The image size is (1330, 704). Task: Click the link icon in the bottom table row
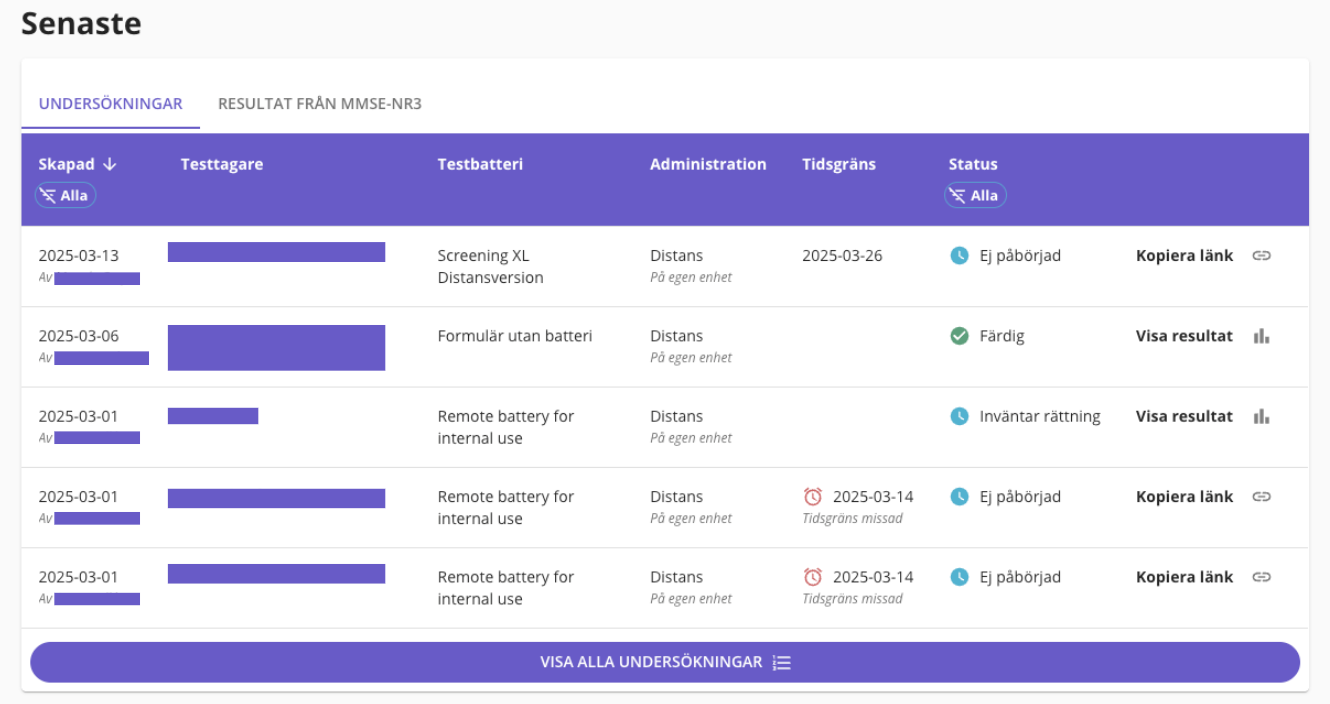point(1261,577)
